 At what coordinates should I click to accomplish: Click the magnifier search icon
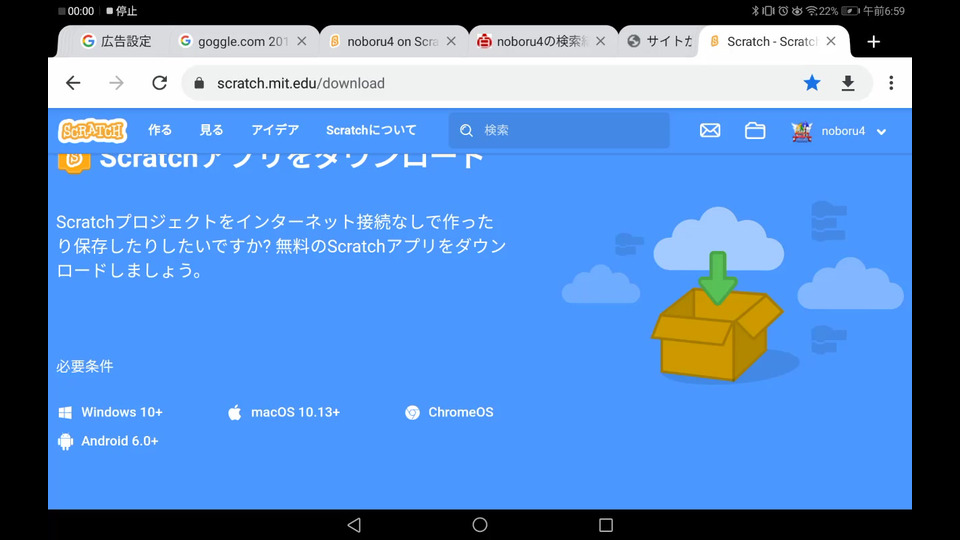point(467,130)
